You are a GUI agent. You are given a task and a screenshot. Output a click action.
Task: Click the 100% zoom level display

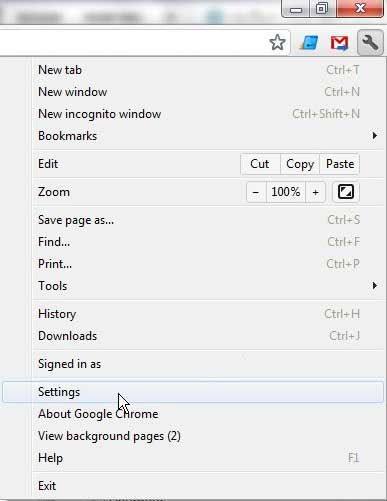[286, 192]
